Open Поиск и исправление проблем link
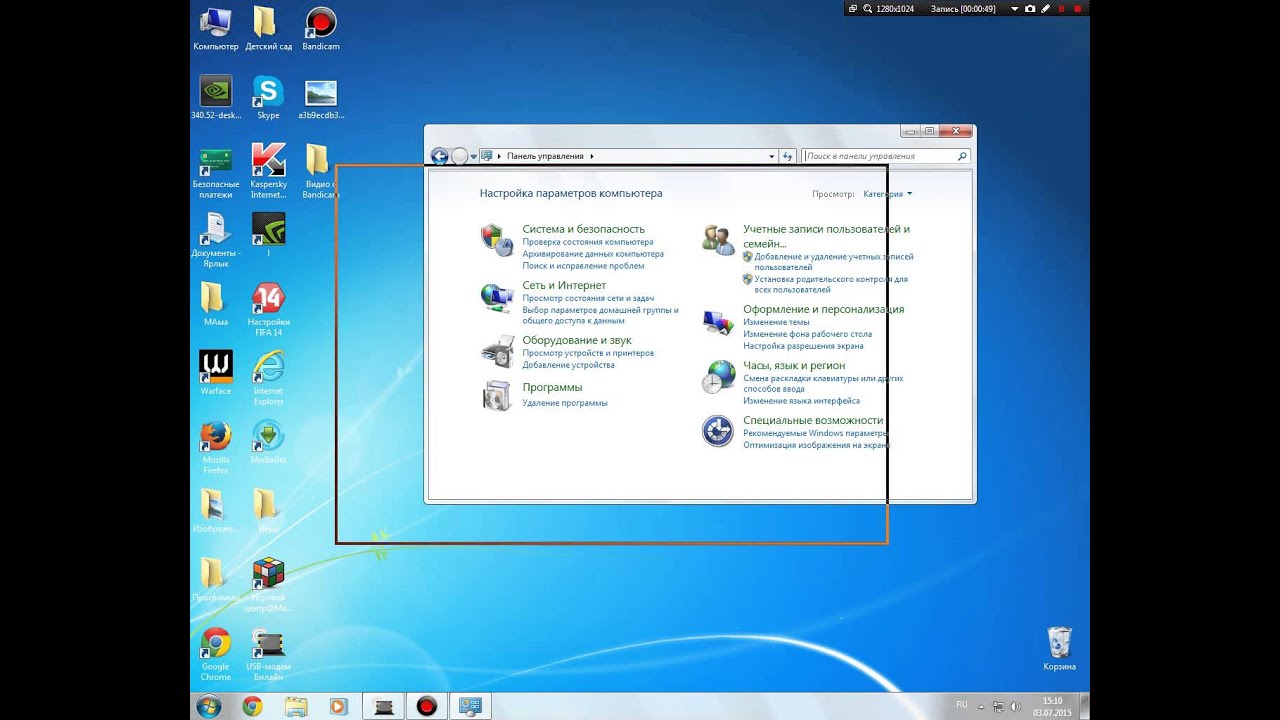 (x=583, y=266)
